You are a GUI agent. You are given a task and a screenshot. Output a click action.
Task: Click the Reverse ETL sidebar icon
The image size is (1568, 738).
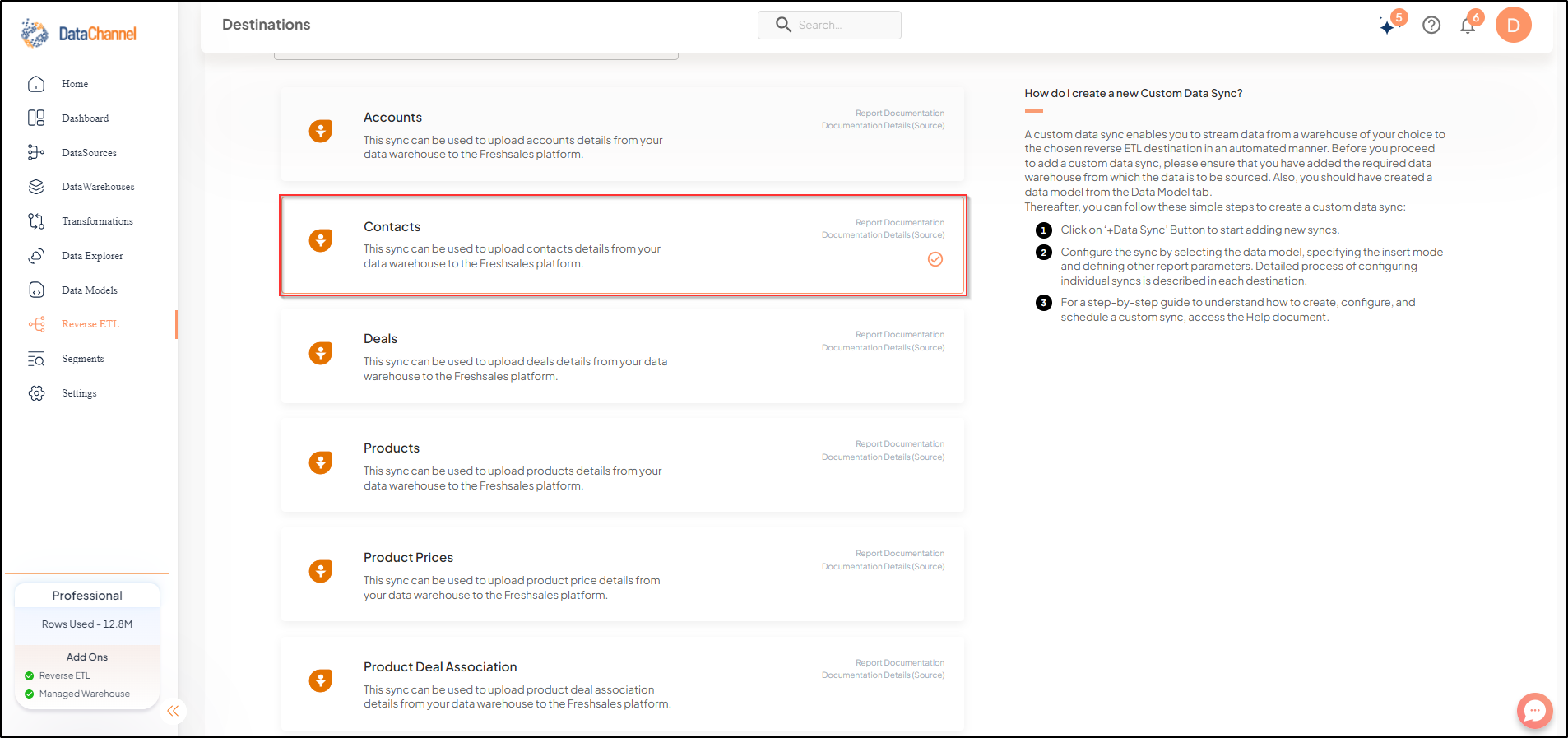pyautogui.click(x=36, y=324)
